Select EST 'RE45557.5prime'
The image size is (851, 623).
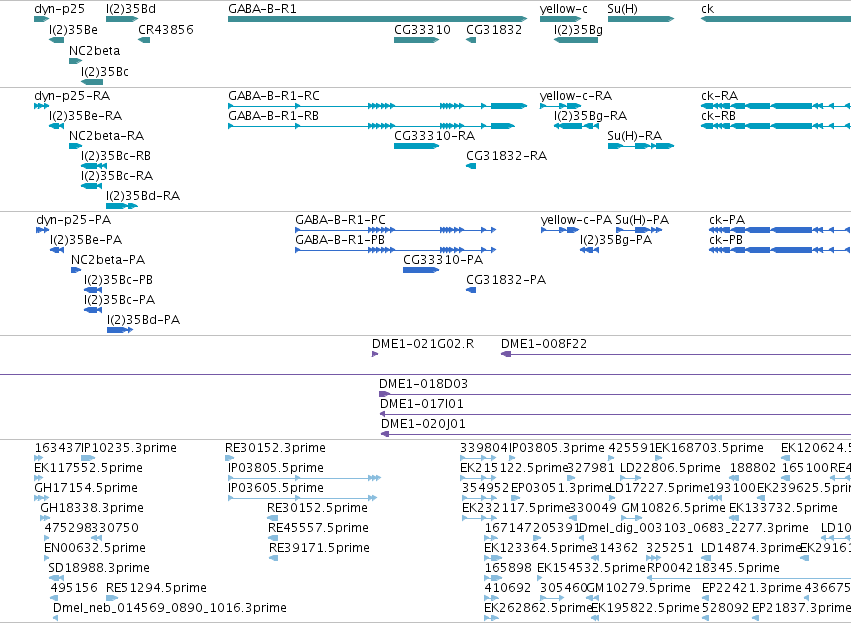[319, 529]
